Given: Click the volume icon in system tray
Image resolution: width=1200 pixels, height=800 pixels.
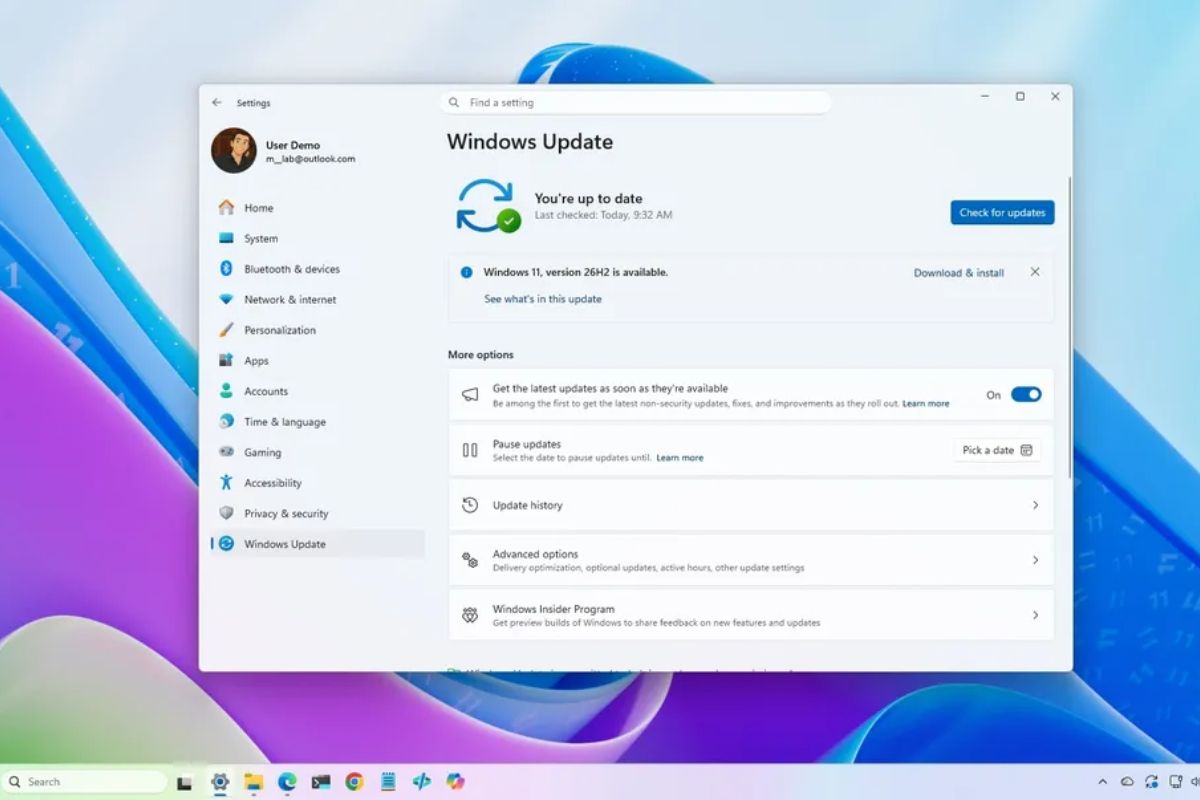Looking at the screenshot, I should pos(1193,781).
